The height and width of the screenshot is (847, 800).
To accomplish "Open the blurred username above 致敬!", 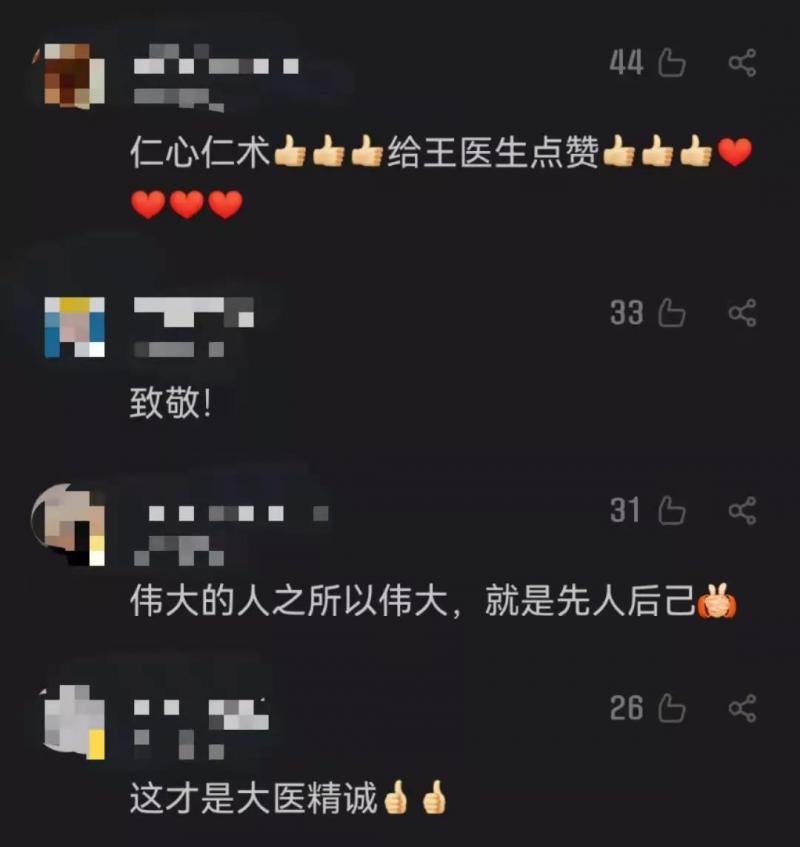I will pyautogui.click(x=193, y=312).
